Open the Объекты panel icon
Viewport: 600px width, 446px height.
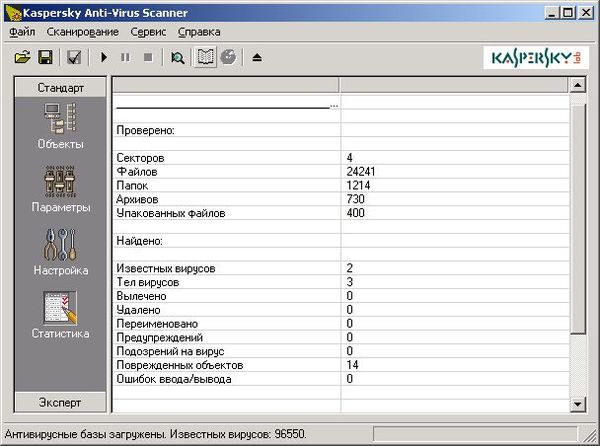pos(60,119)
